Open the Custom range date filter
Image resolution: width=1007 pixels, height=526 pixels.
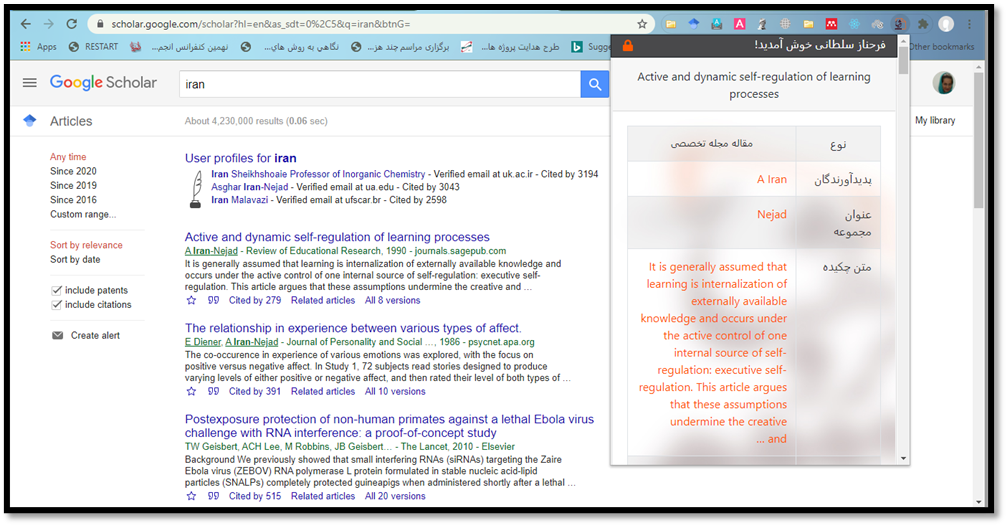(x=84, y=215)
